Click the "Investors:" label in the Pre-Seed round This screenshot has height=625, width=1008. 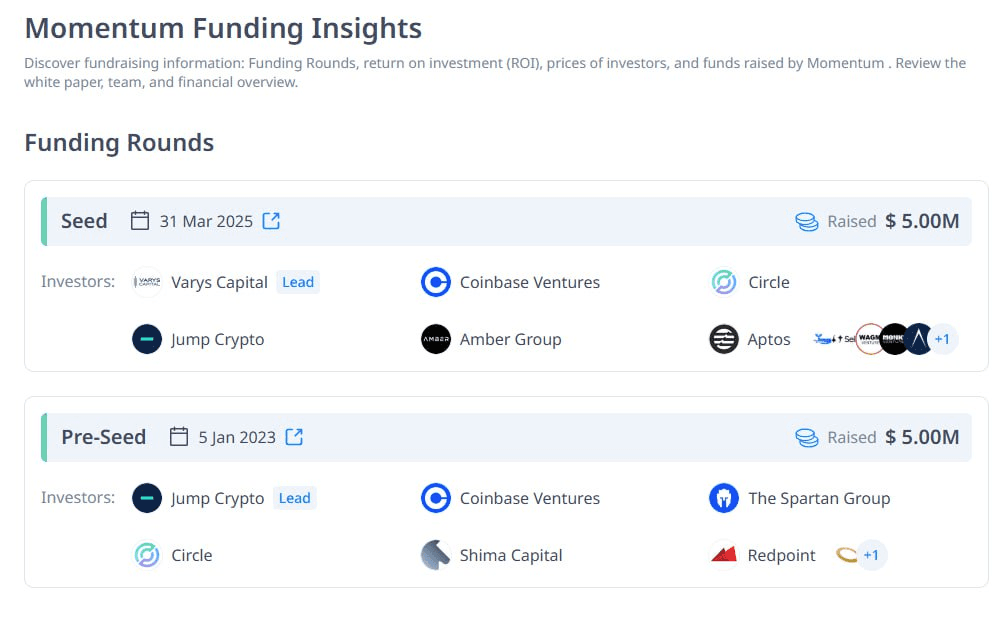[x=78, y=498]
